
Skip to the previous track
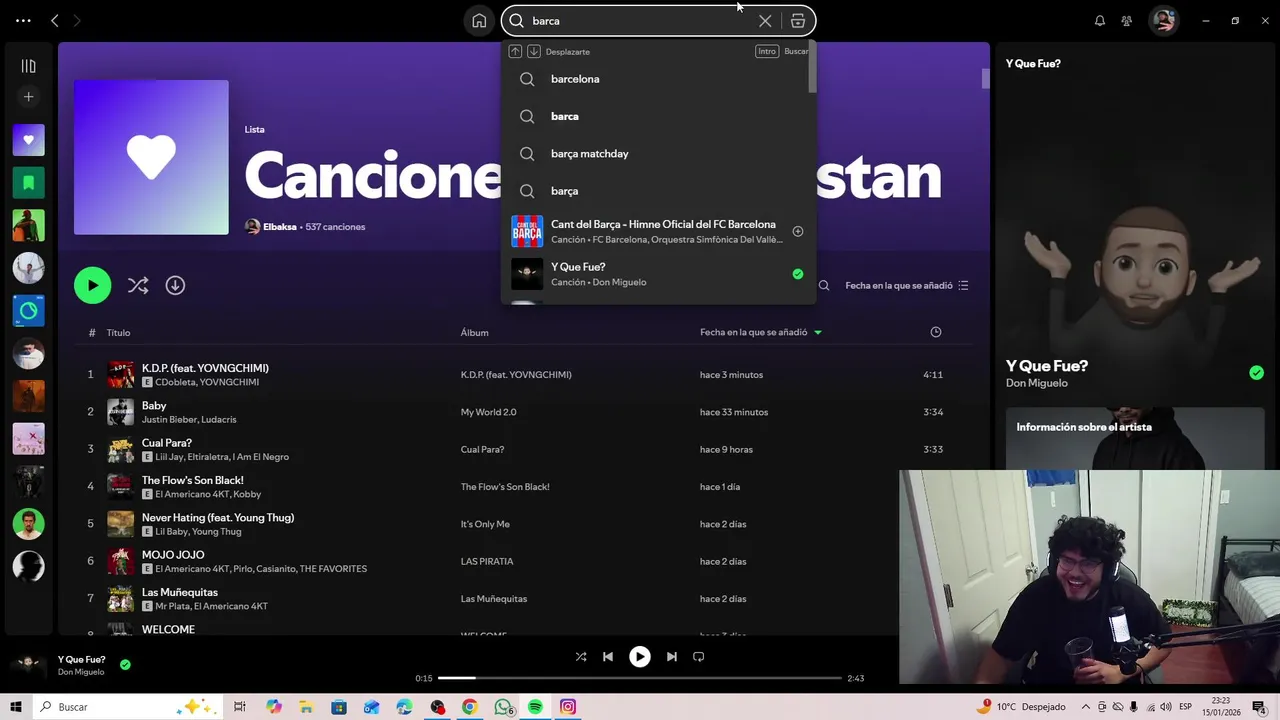point(608,657)
